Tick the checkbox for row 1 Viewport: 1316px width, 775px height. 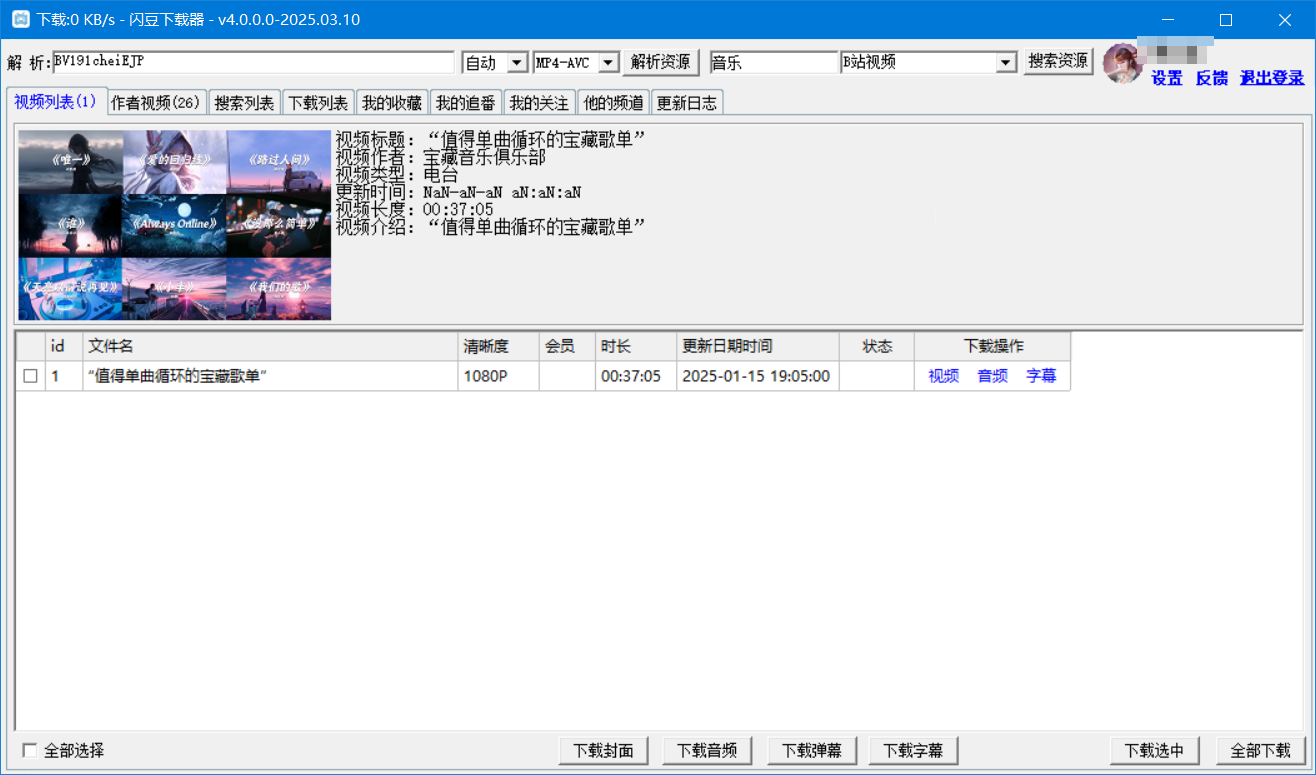point(30,376)
